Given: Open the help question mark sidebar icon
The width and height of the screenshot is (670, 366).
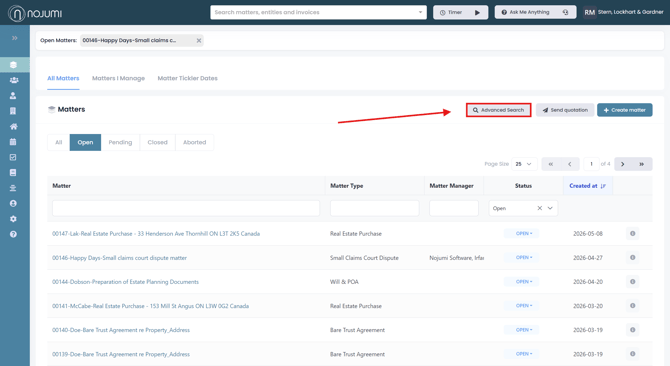Looking at the screenshot, I should point(13,234).
